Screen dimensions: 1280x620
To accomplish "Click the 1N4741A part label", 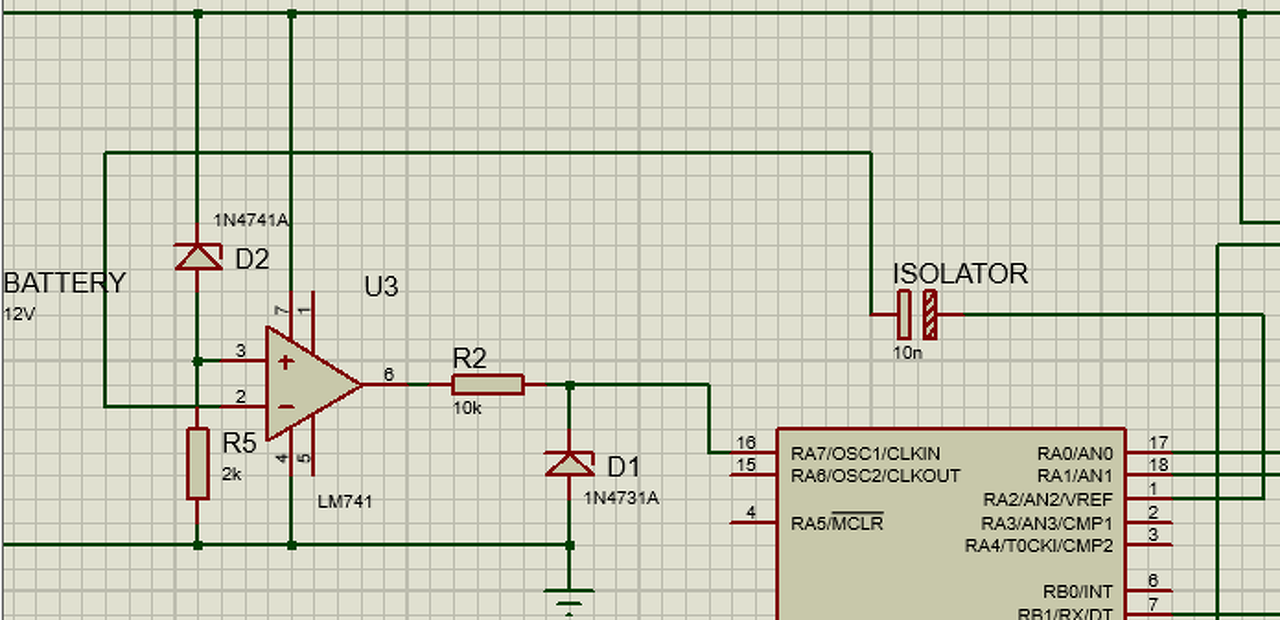I will click(x=251, y=220).
